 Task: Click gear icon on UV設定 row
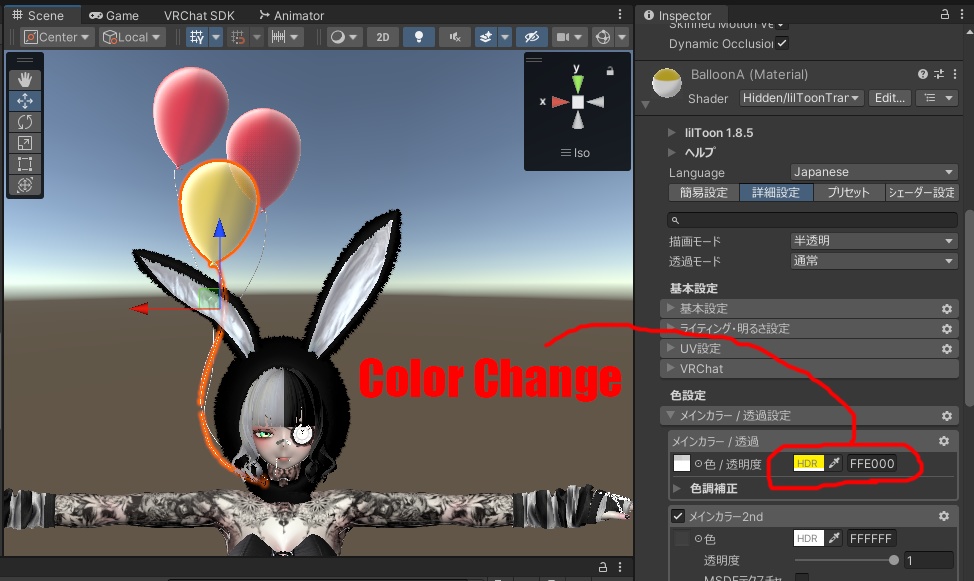[x=947, y=349]
